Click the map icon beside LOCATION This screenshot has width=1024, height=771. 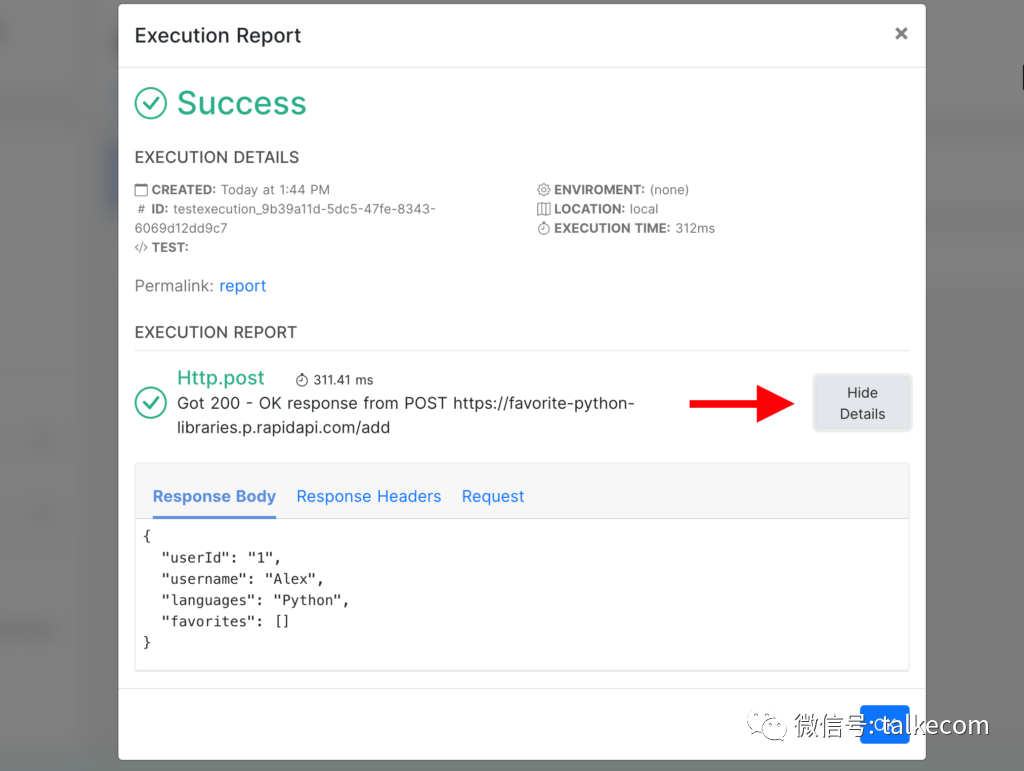click(544, 209)
